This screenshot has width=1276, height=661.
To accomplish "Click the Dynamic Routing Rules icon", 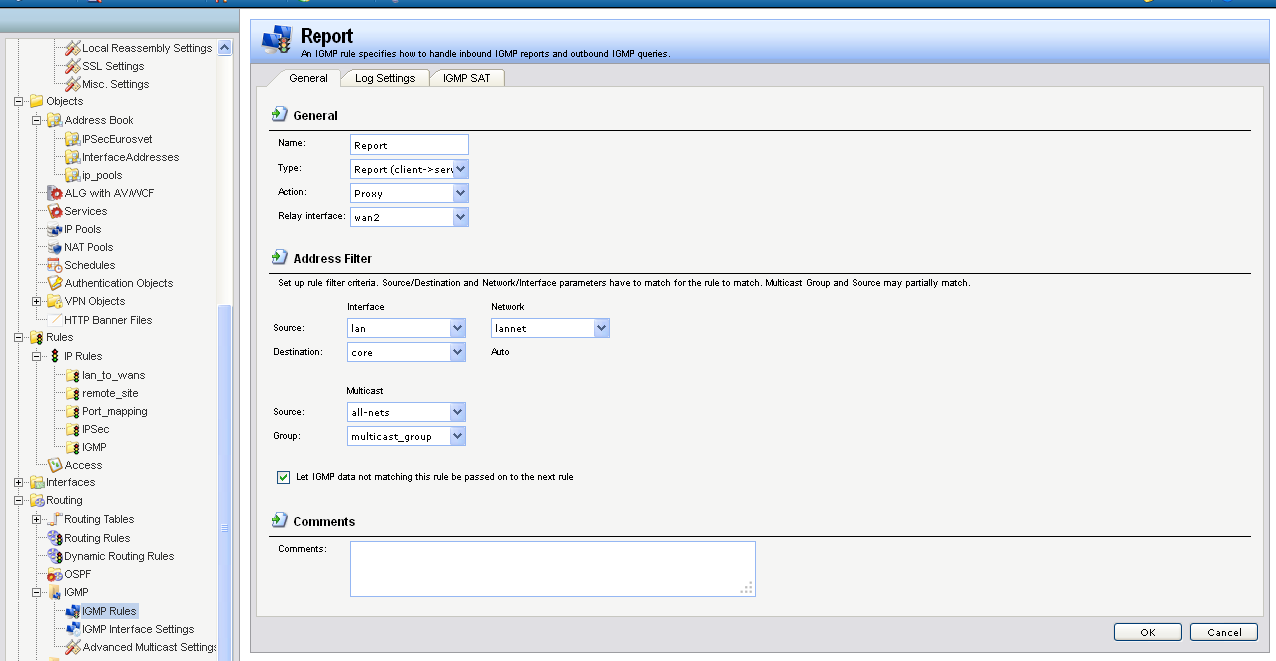I will click(55, 556).
